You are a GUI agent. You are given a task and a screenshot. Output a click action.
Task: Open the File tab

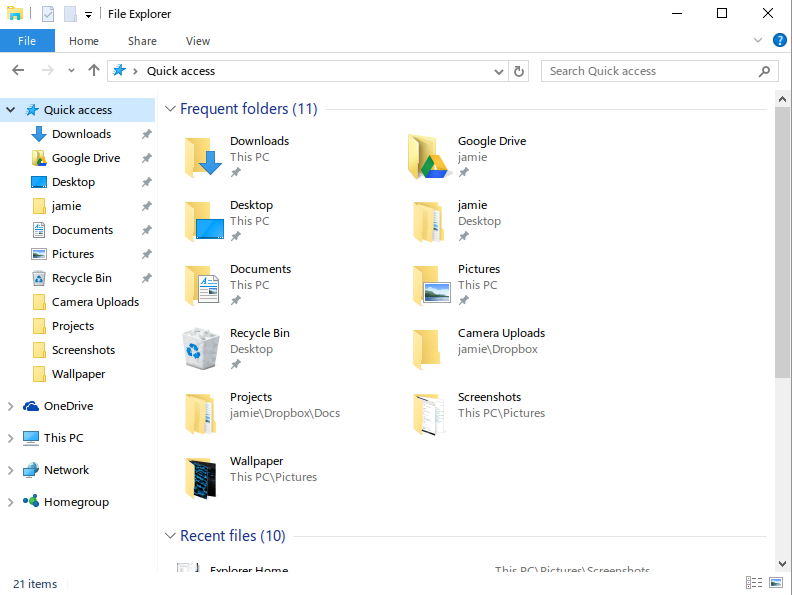[x=27, y=41]
